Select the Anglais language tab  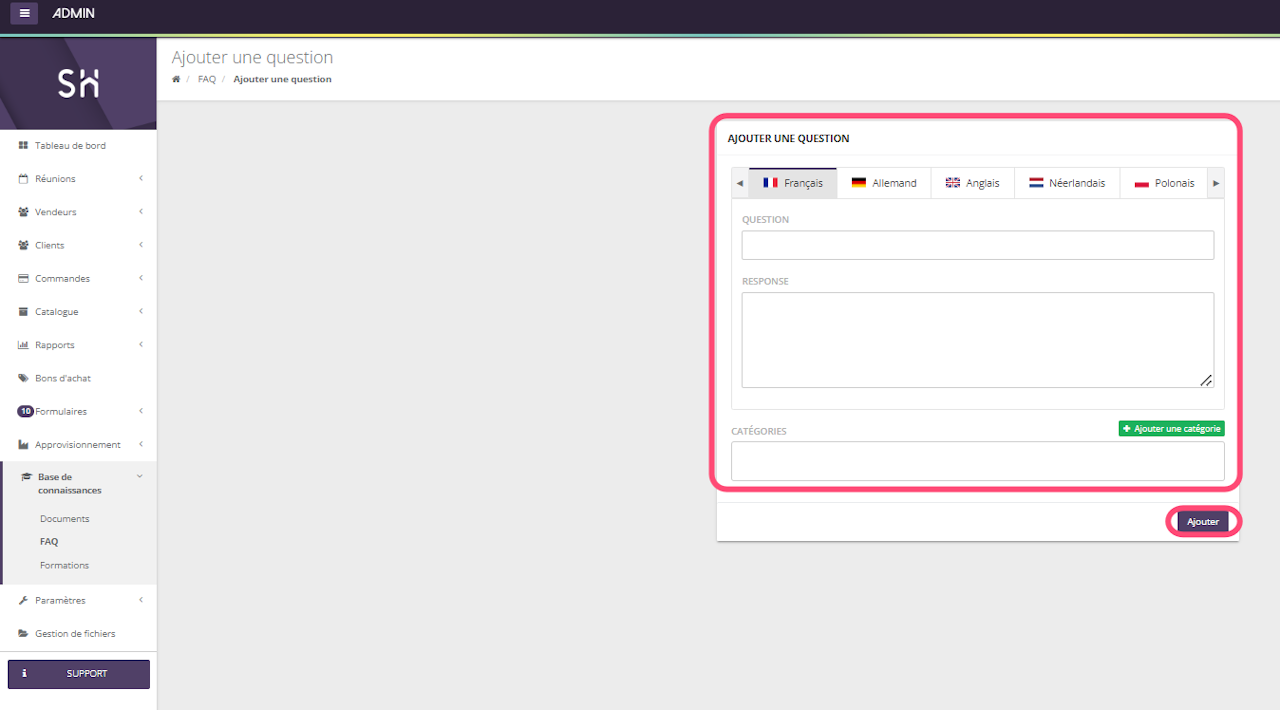[x=972, y=183]
